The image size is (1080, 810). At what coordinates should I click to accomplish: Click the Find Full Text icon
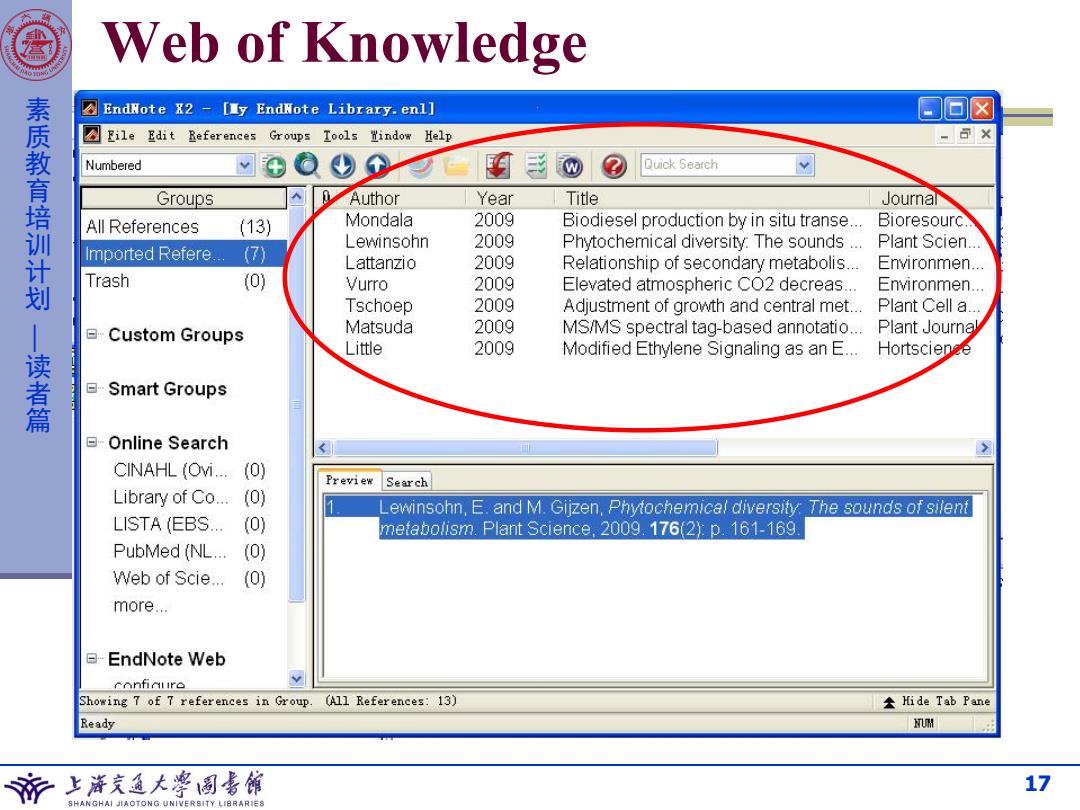tap(421, 166)
